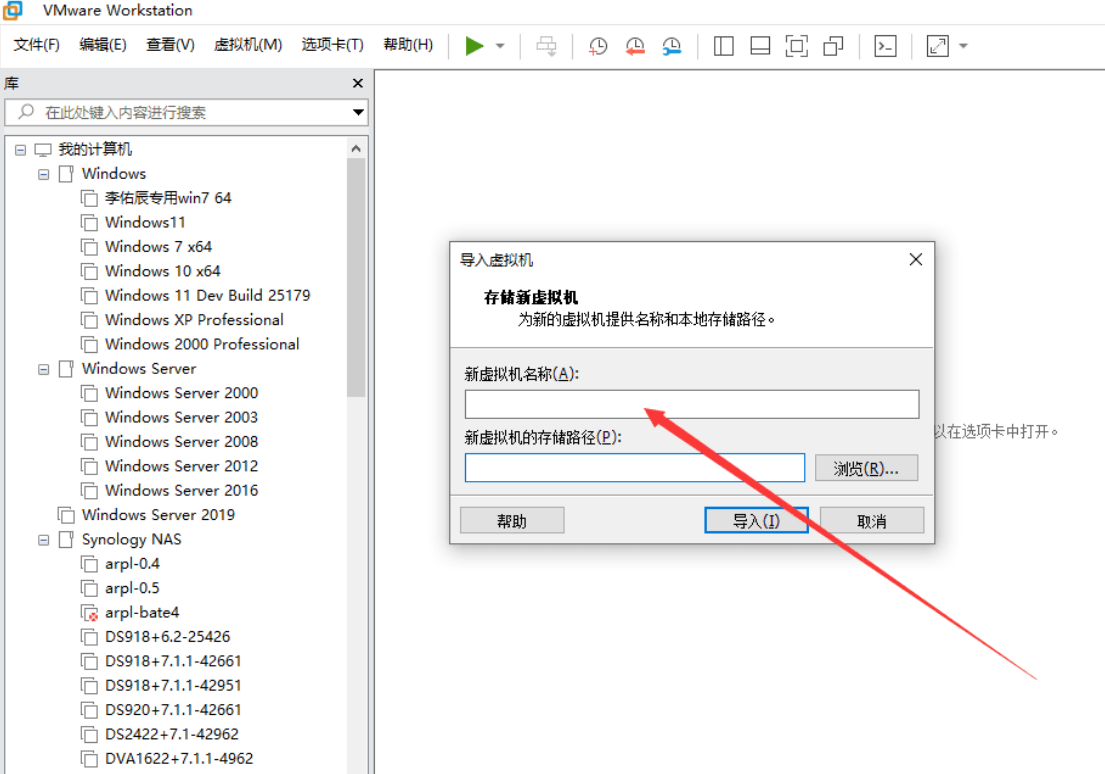Power on the virtual machine
Image resolution: width=1105 pixels, height=774 pixels.
click(x=472, y=45)
